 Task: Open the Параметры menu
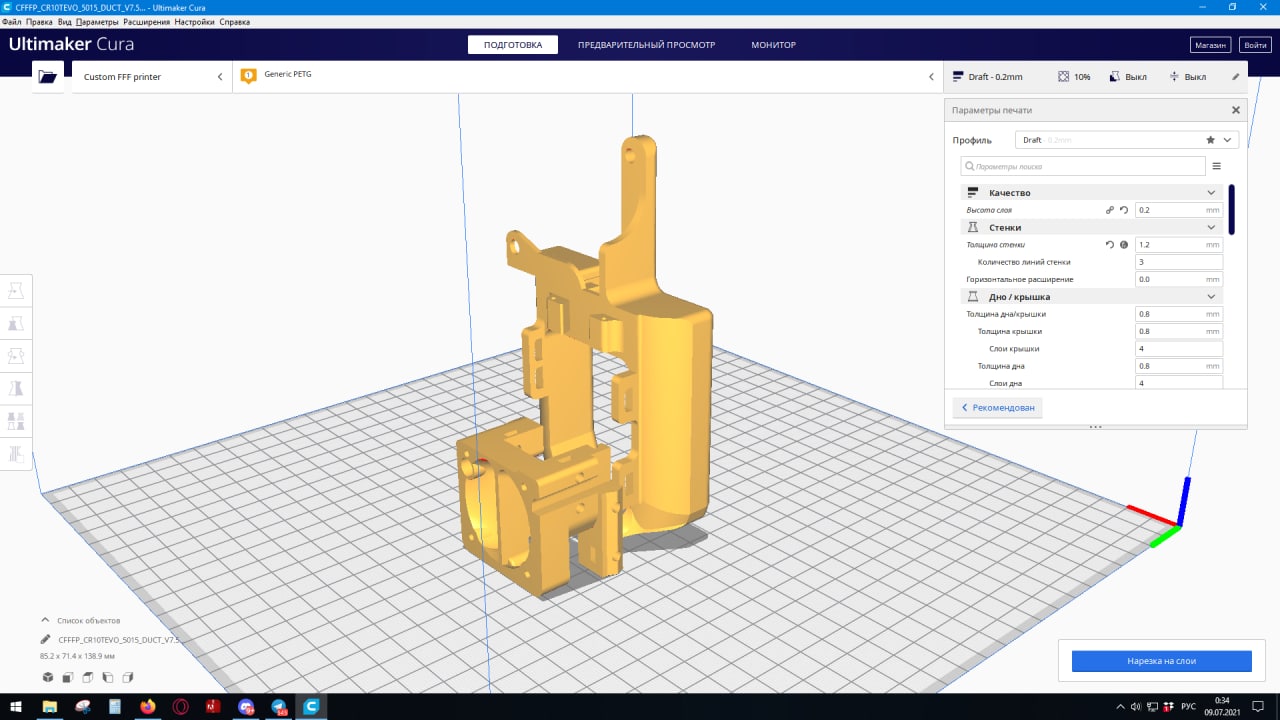tap(97, 21)
